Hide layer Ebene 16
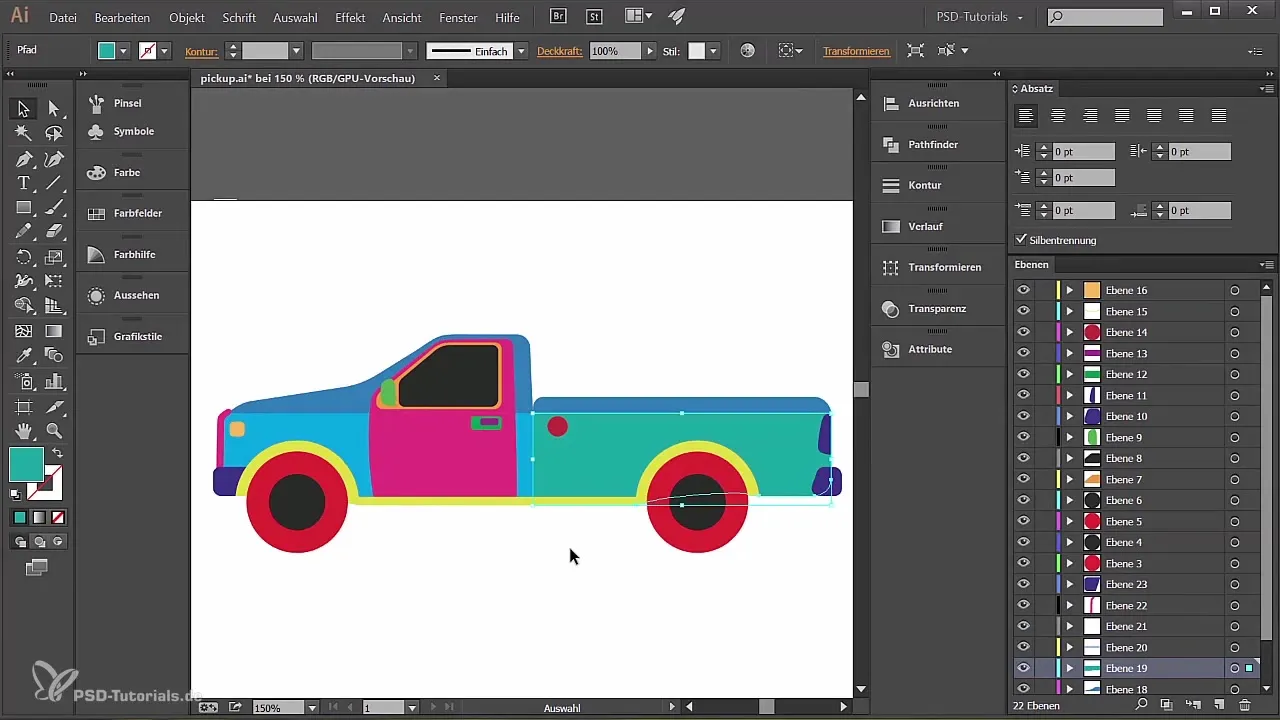This screenshot has width=1280, height=720. click(x=1023, y=290)
